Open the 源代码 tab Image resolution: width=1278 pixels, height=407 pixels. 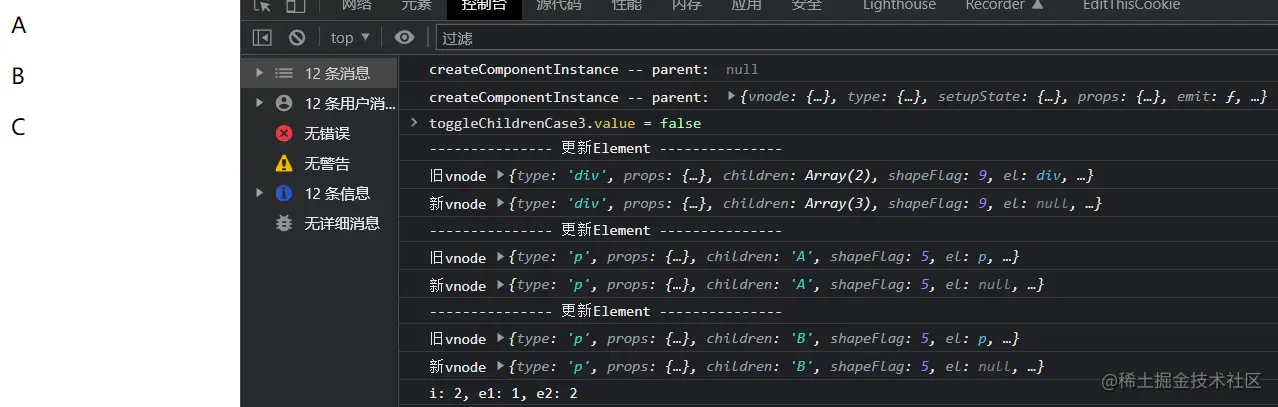click(559, 5)
